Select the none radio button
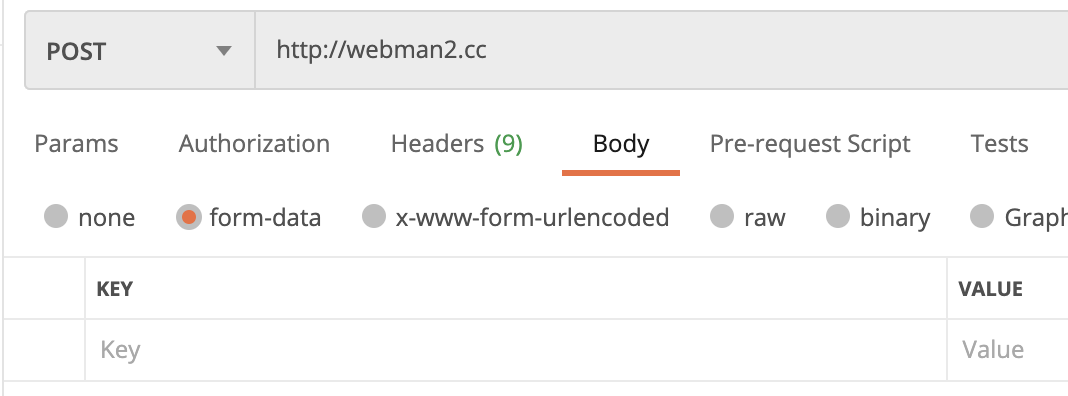The width and height of the screenshot is (1068, 396). 56,217
